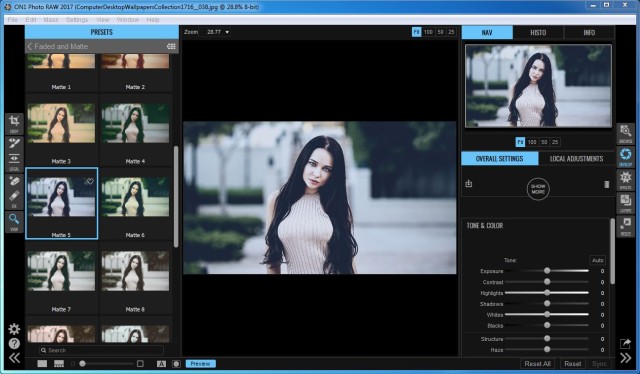640x374 pixels.
Task: Toggle the Preview button on bottom bar
Action: pyautogui.click(x=200, y=363)
